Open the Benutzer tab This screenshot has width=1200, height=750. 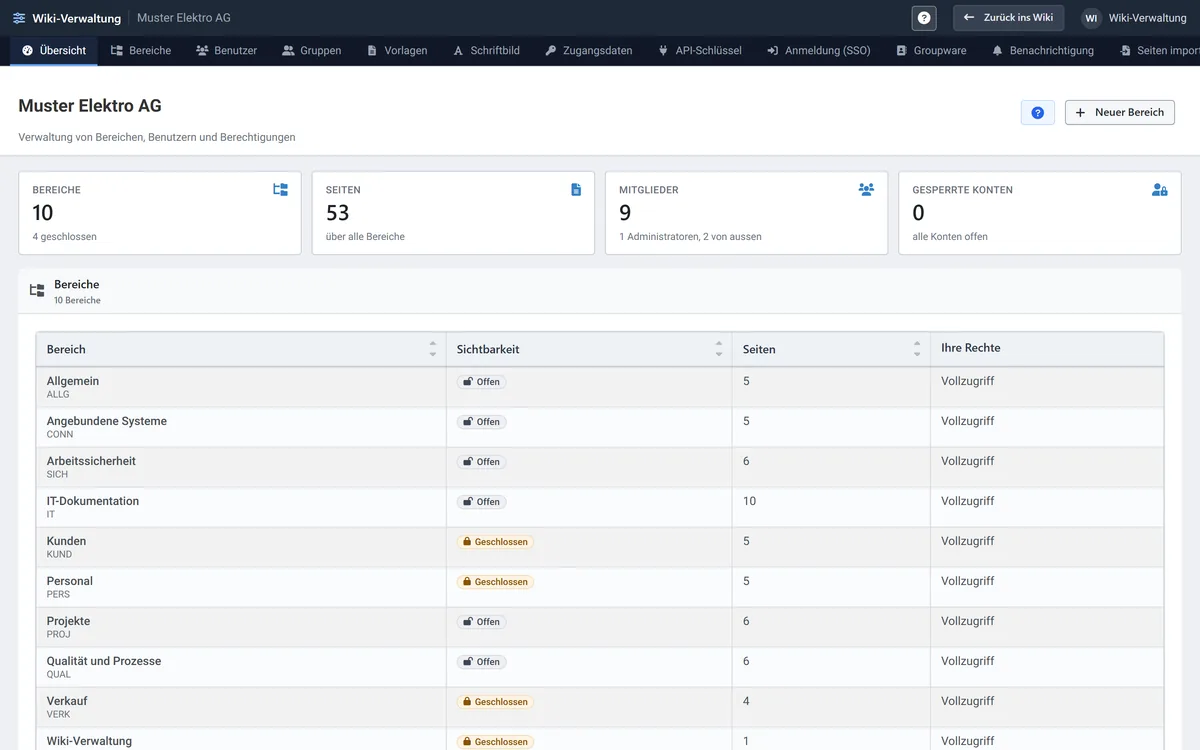point(226,50)
